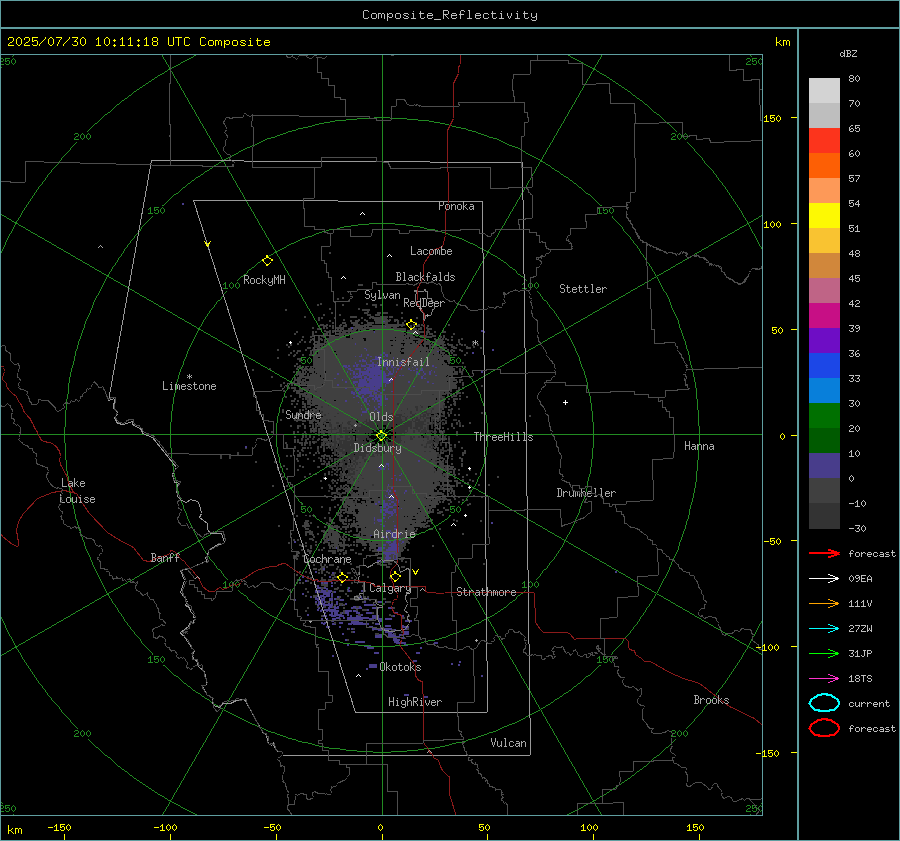Click the magenta swatch between 39 and 42 dBZ

point(824,316)
